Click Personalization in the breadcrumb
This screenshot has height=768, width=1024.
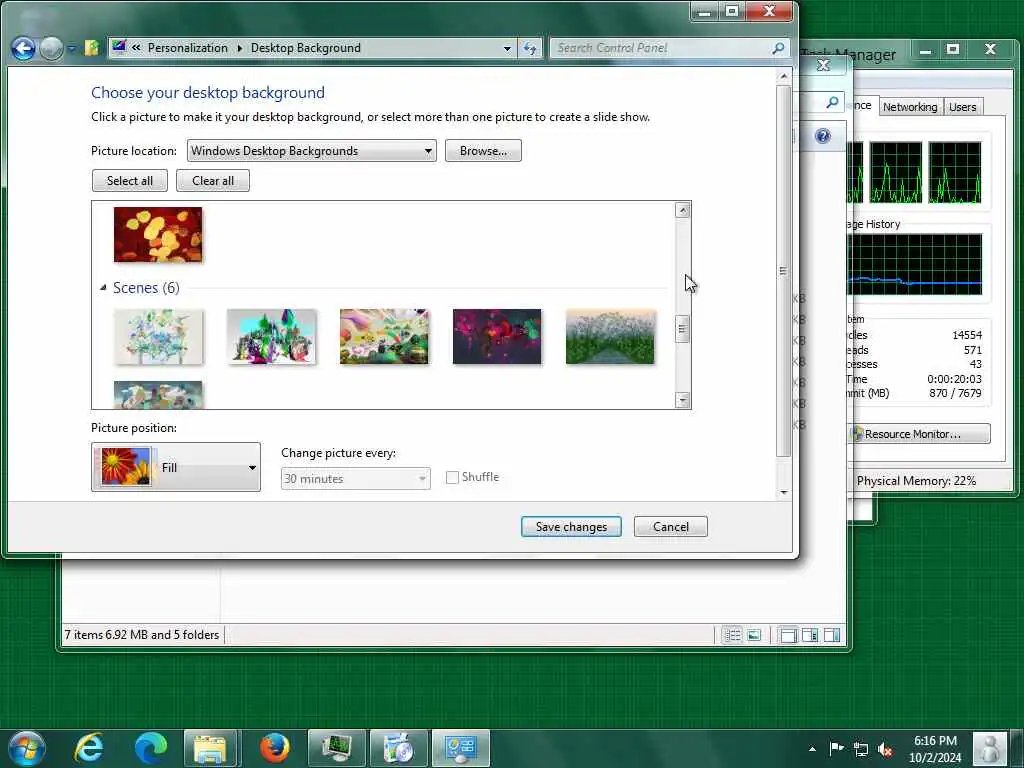187,48
